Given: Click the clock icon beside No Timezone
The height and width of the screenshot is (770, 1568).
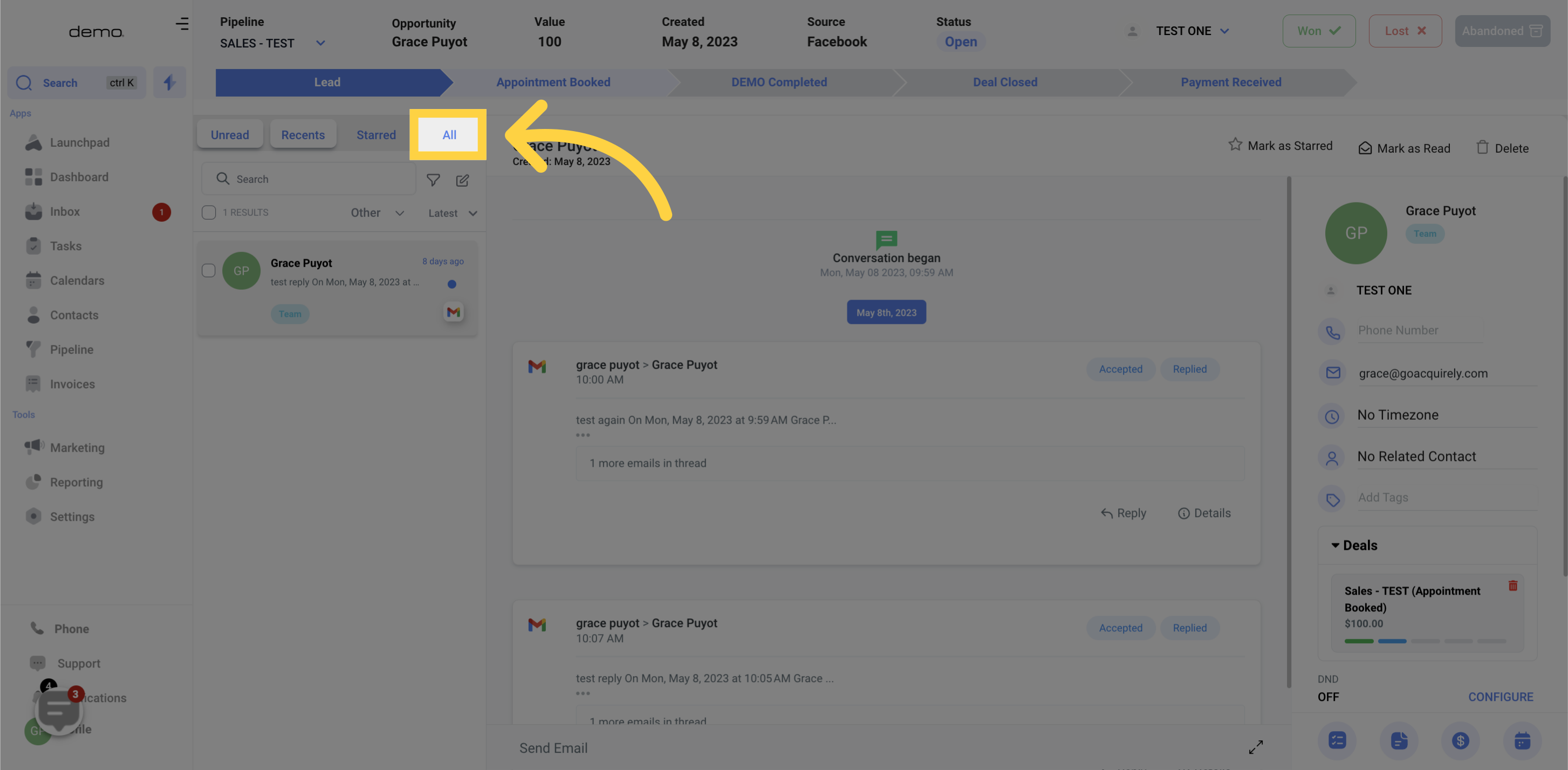Looking at the screenshot, I should [1332, 417].
